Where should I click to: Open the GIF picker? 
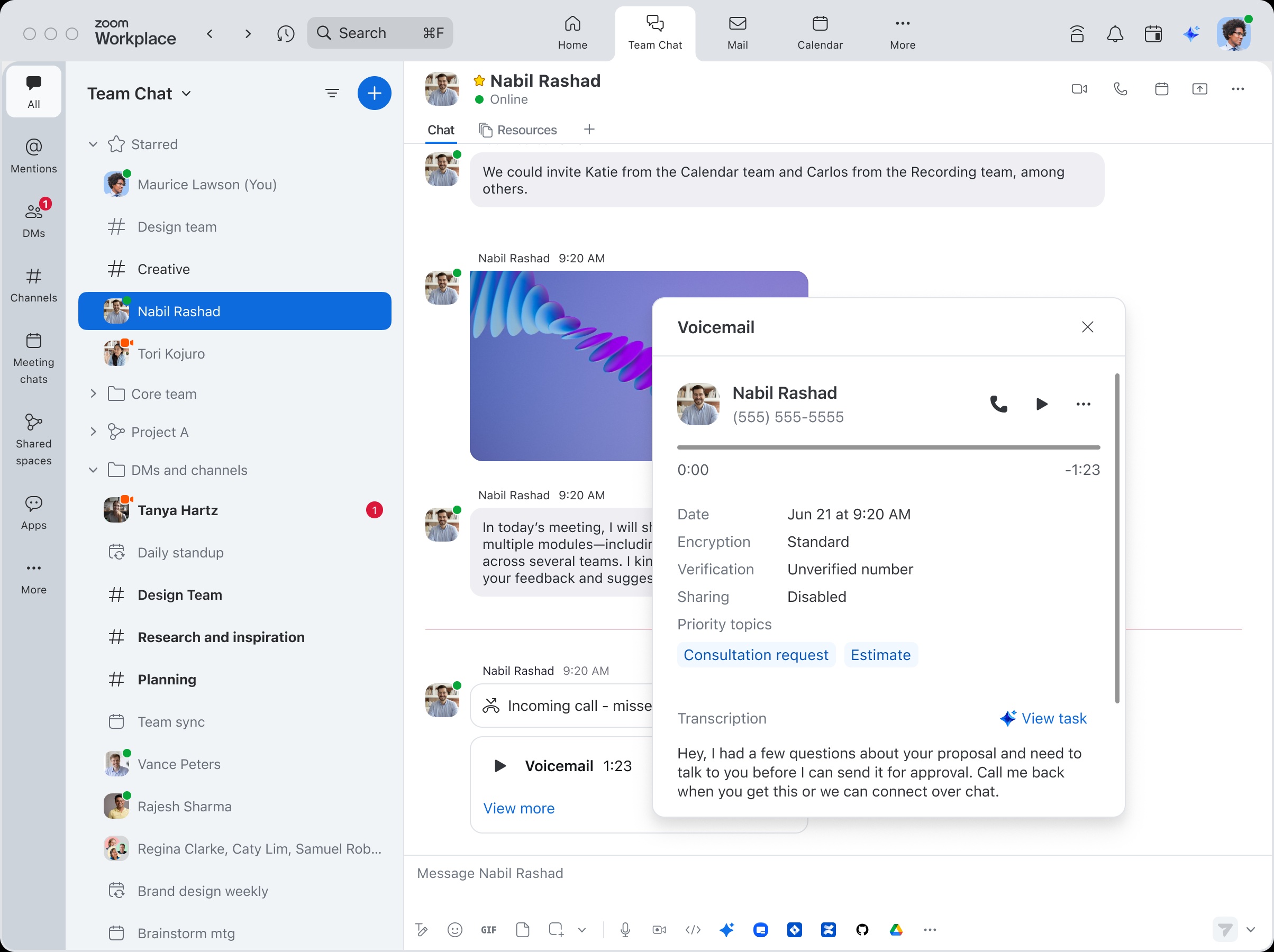point(488,930)
